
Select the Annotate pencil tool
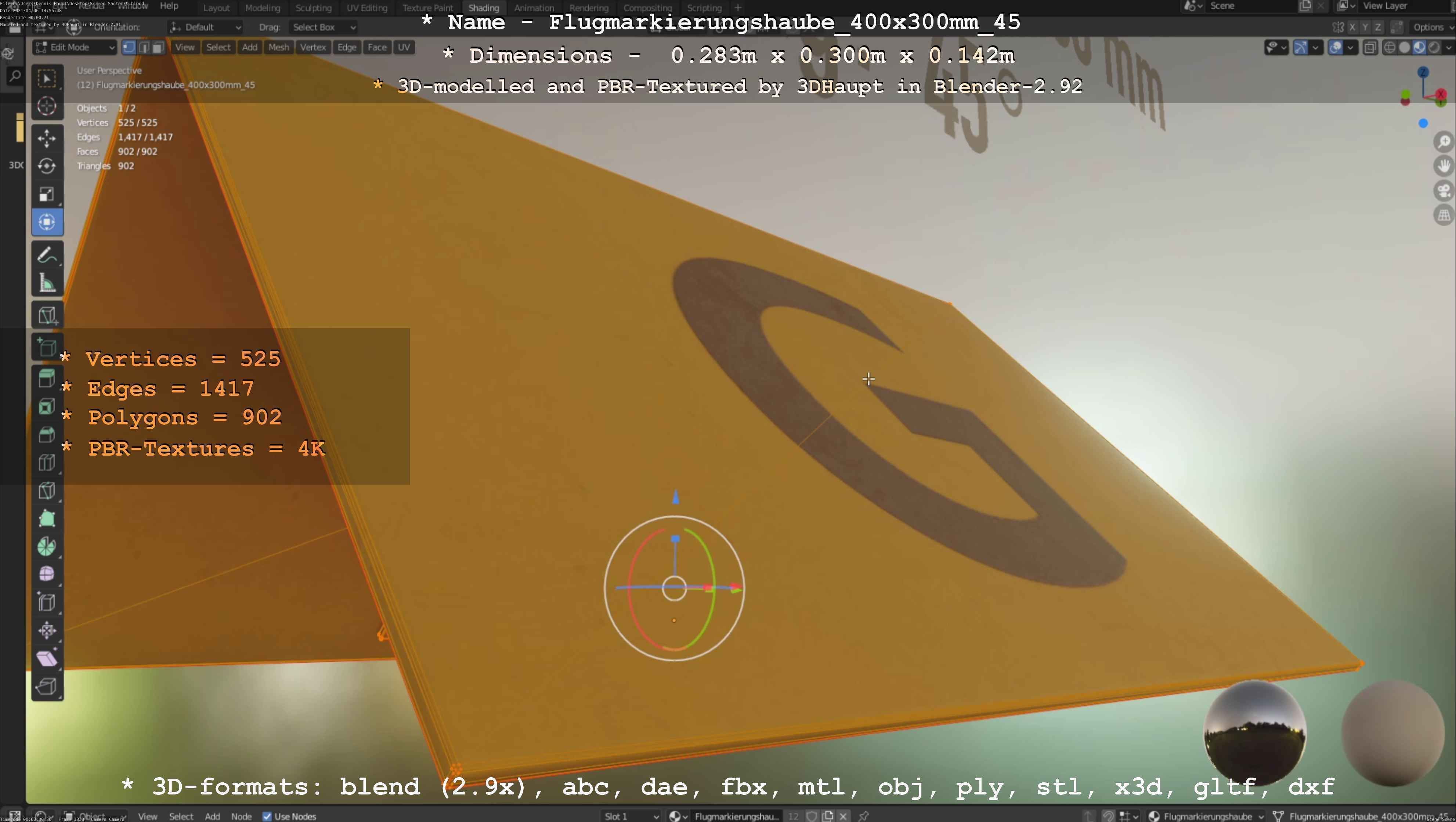coord(47,255)
